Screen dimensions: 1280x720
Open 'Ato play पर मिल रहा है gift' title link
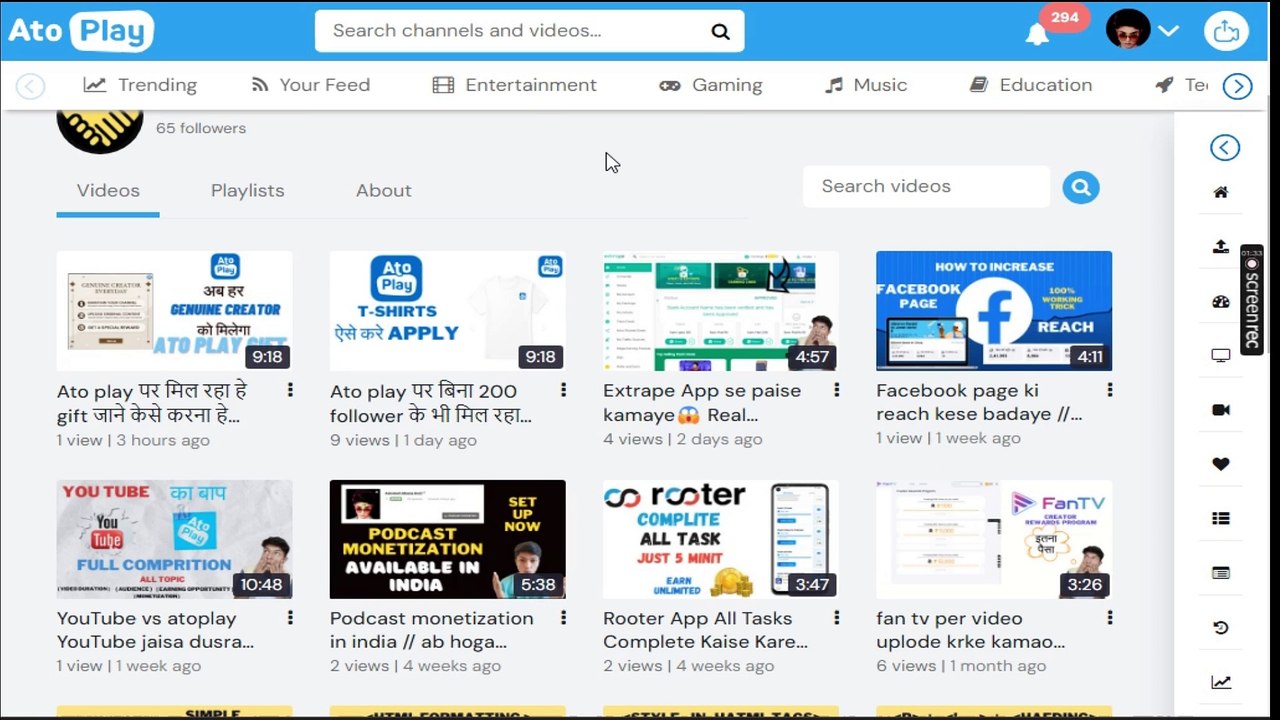coord(152,403)
